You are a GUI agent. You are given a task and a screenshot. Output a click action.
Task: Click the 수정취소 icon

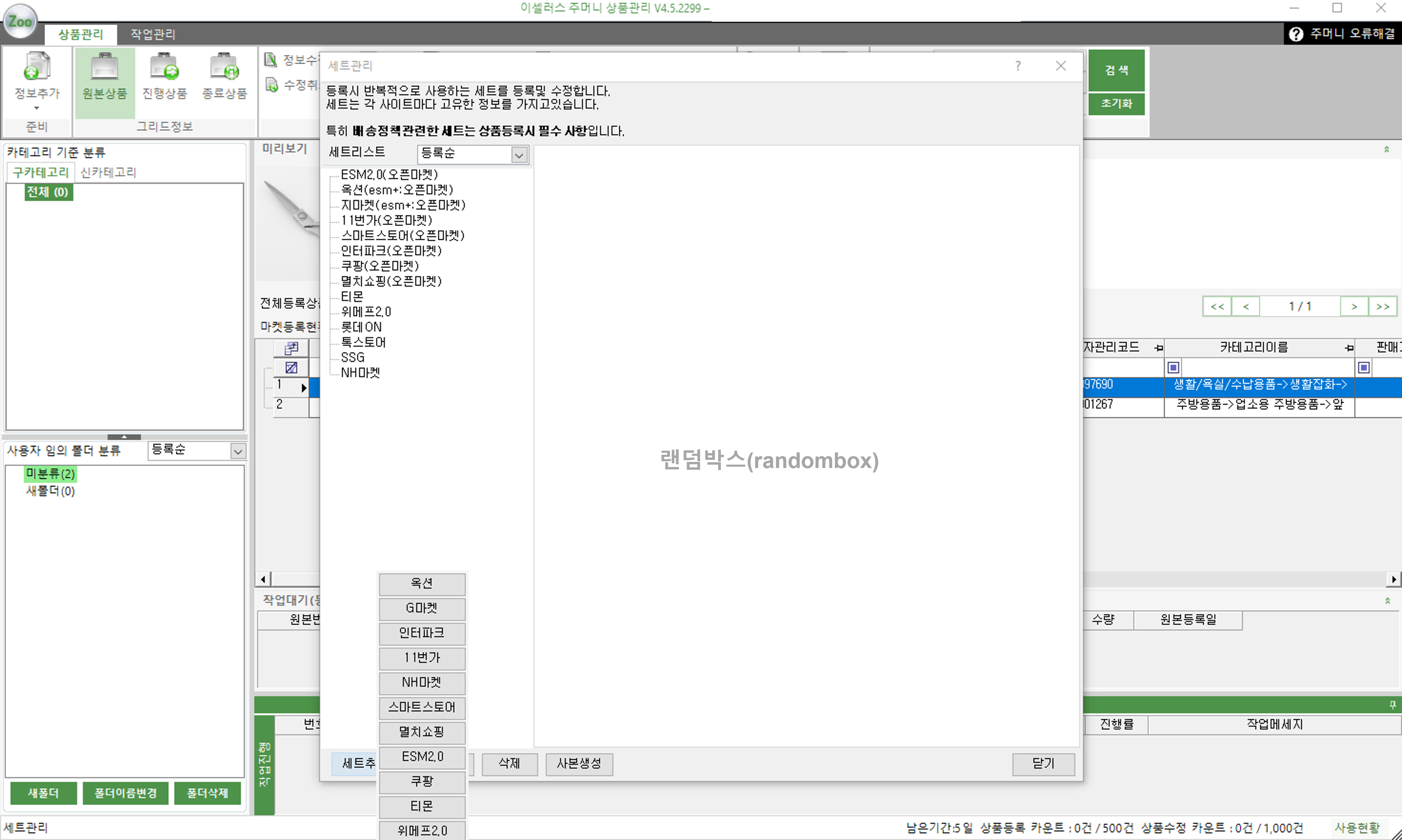[x=271, y=85]
